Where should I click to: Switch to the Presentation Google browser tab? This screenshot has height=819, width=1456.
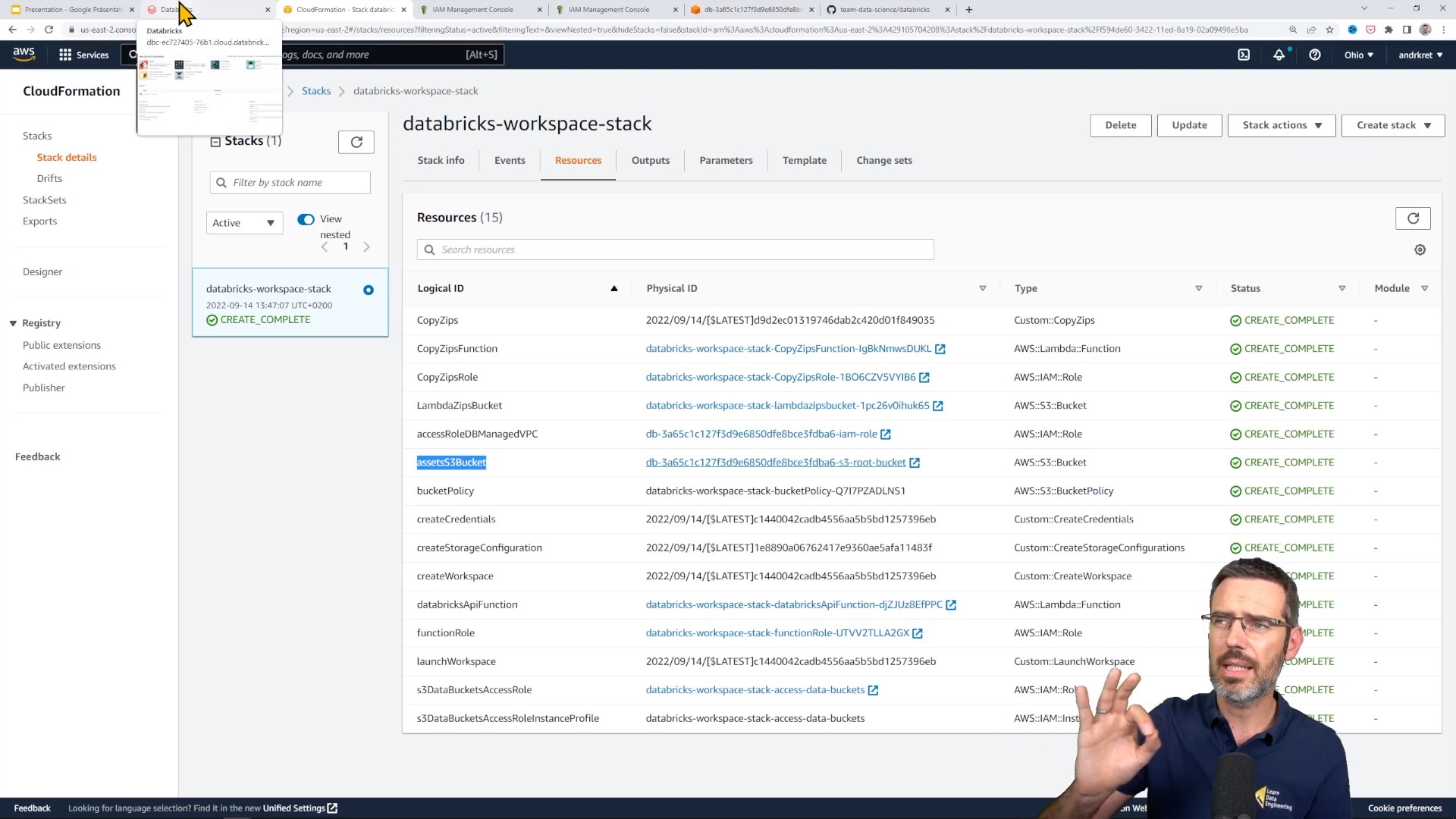[x=73, y=10]
